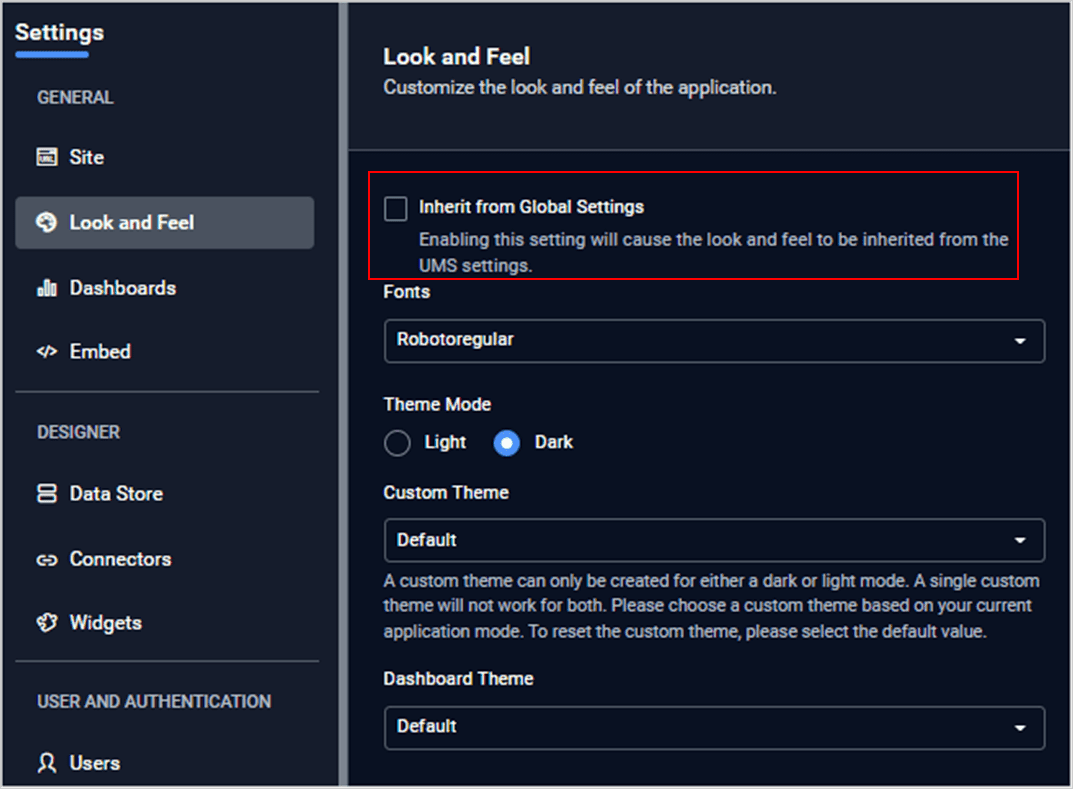Click the Inherit from Global Settings label
Viewport: 1073px width, 789px height.
pyautogui.click(x=531, y=207)
